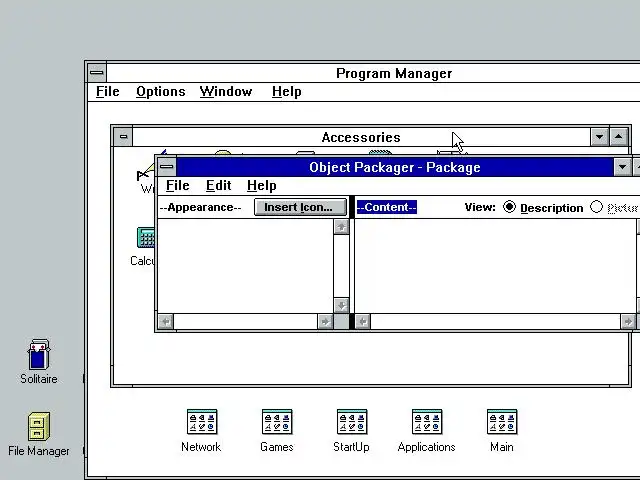Click the Insert Icon... button

(300, 207)
